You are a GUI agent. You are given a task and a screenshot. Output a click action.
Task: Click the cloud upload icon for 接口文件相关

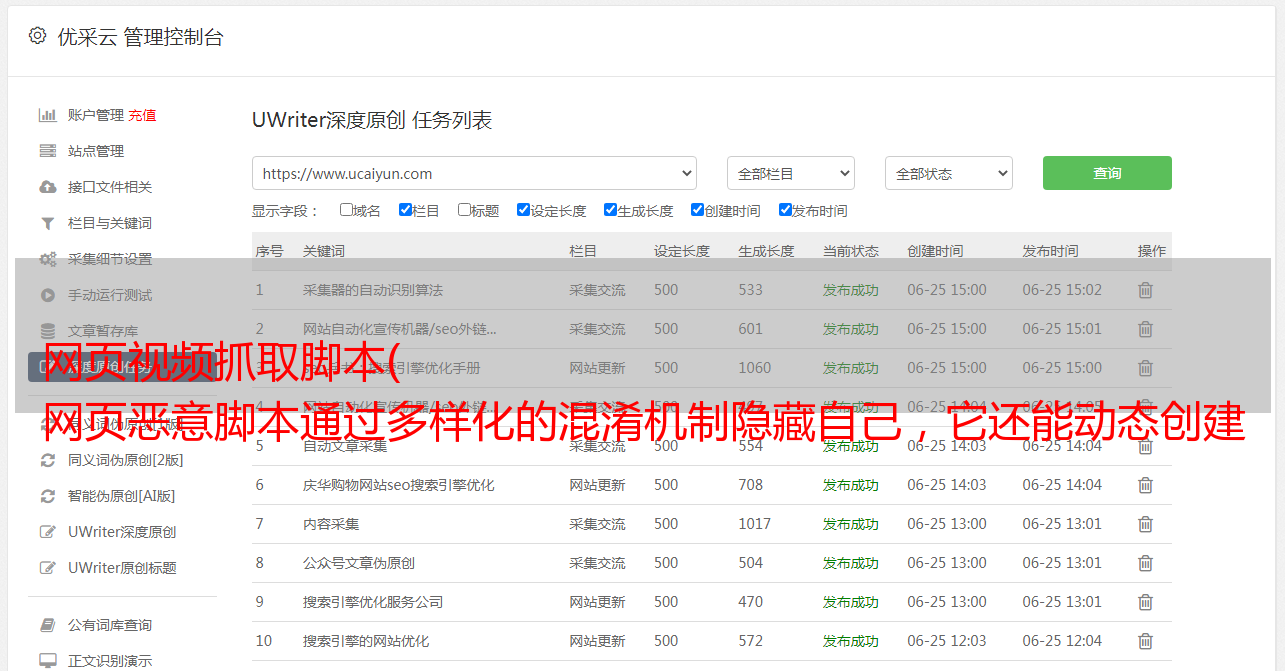47,187
